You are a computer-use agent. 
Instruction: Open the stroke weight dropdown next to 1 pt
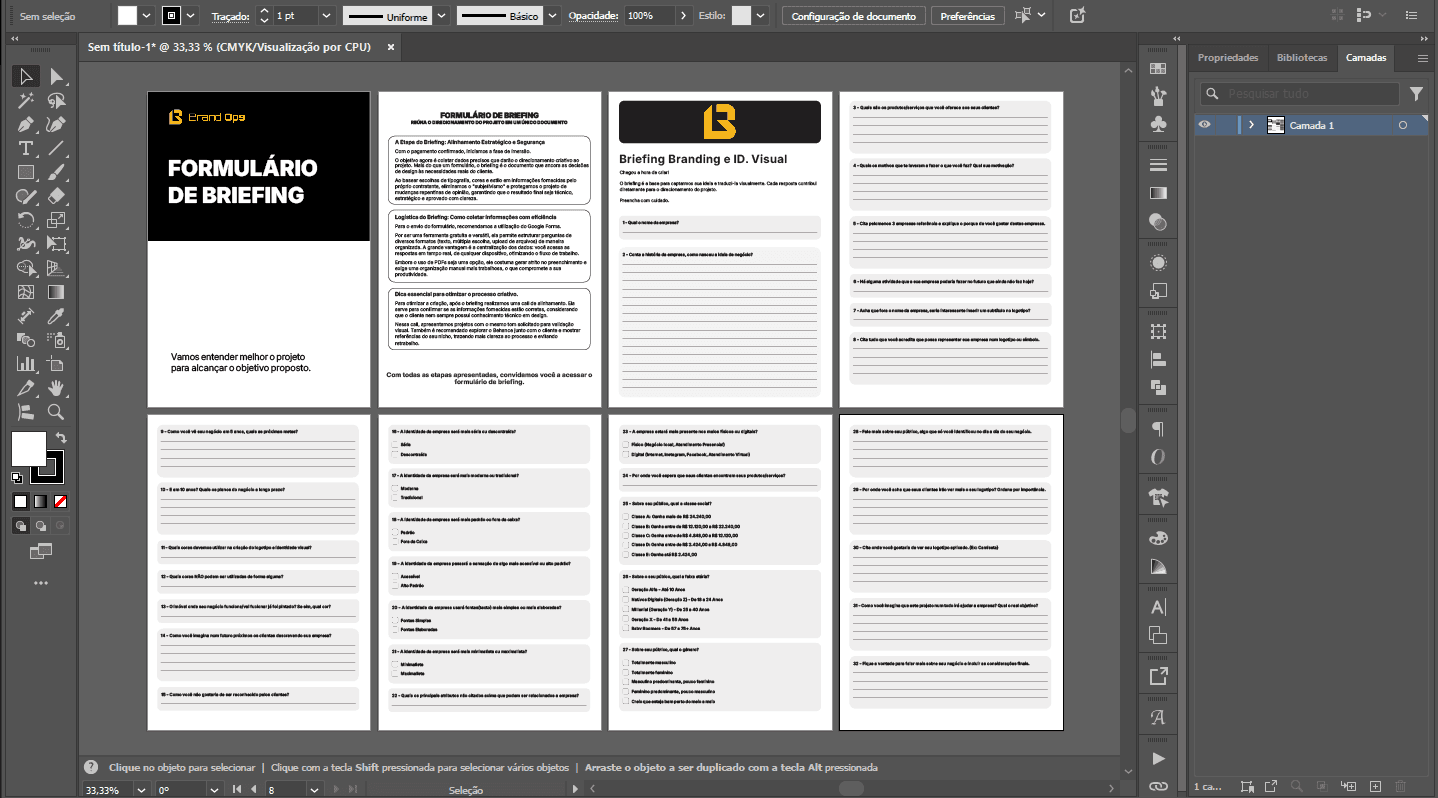click(x=327, y=16)
